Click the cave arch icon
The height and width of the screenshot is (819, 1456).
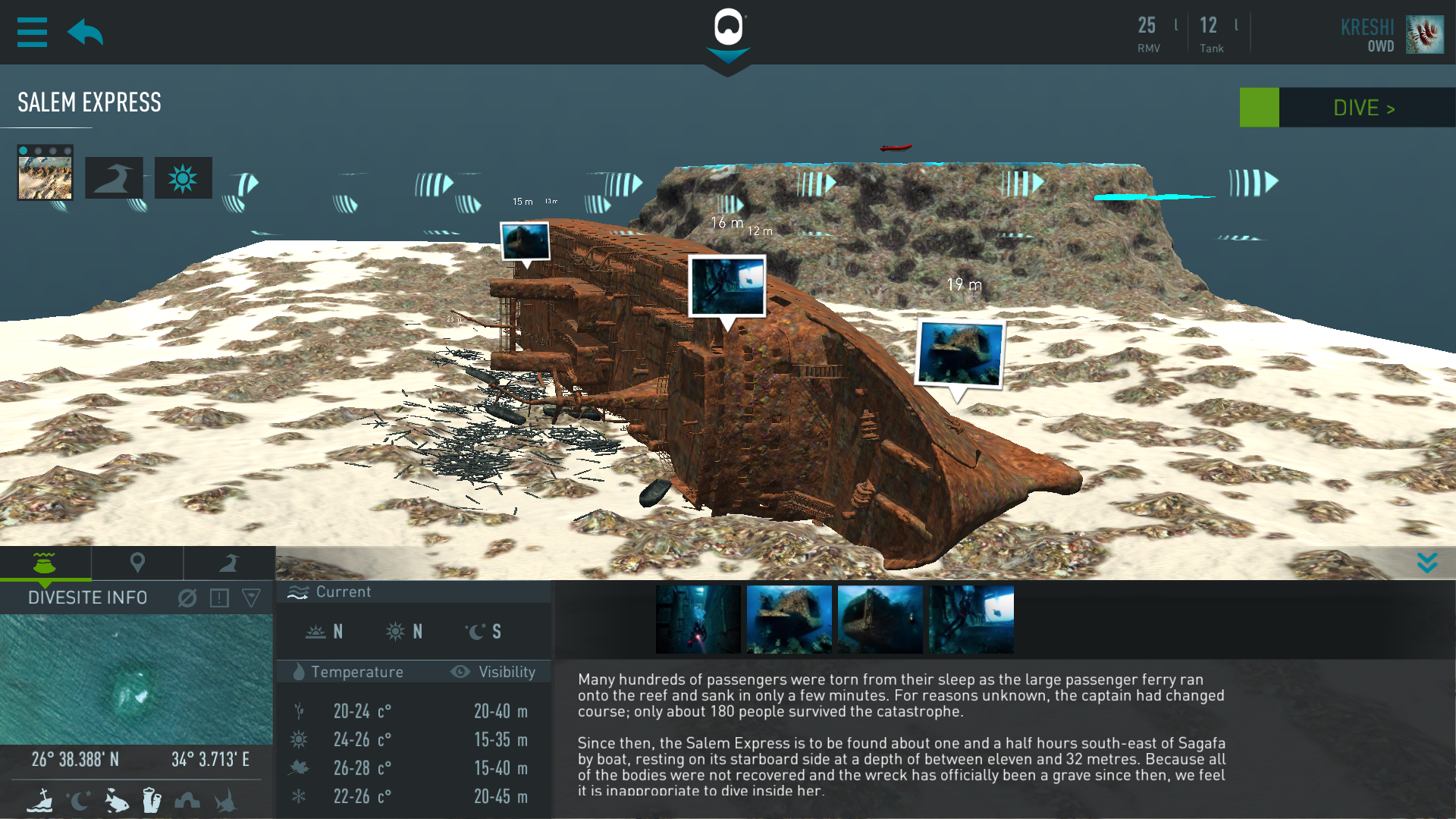point(187,801)
